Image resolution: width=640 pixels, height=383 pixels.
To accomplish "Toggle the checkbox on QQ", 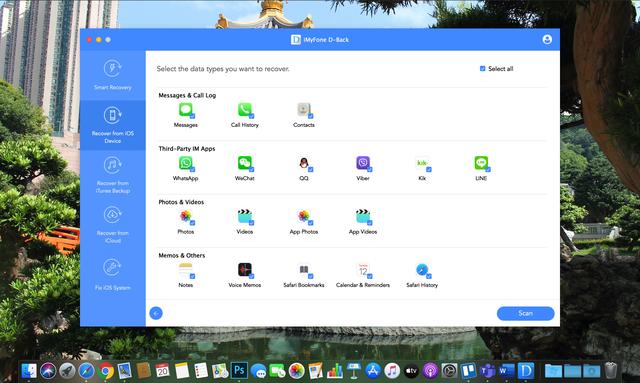I will point(311,169).
